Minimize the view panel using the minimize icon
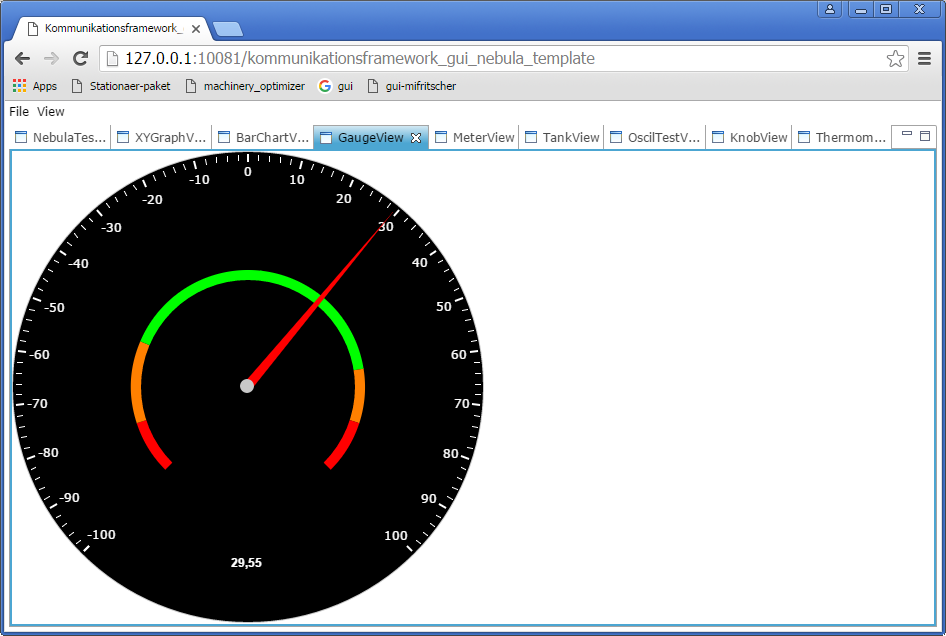 tap(907, 134)
